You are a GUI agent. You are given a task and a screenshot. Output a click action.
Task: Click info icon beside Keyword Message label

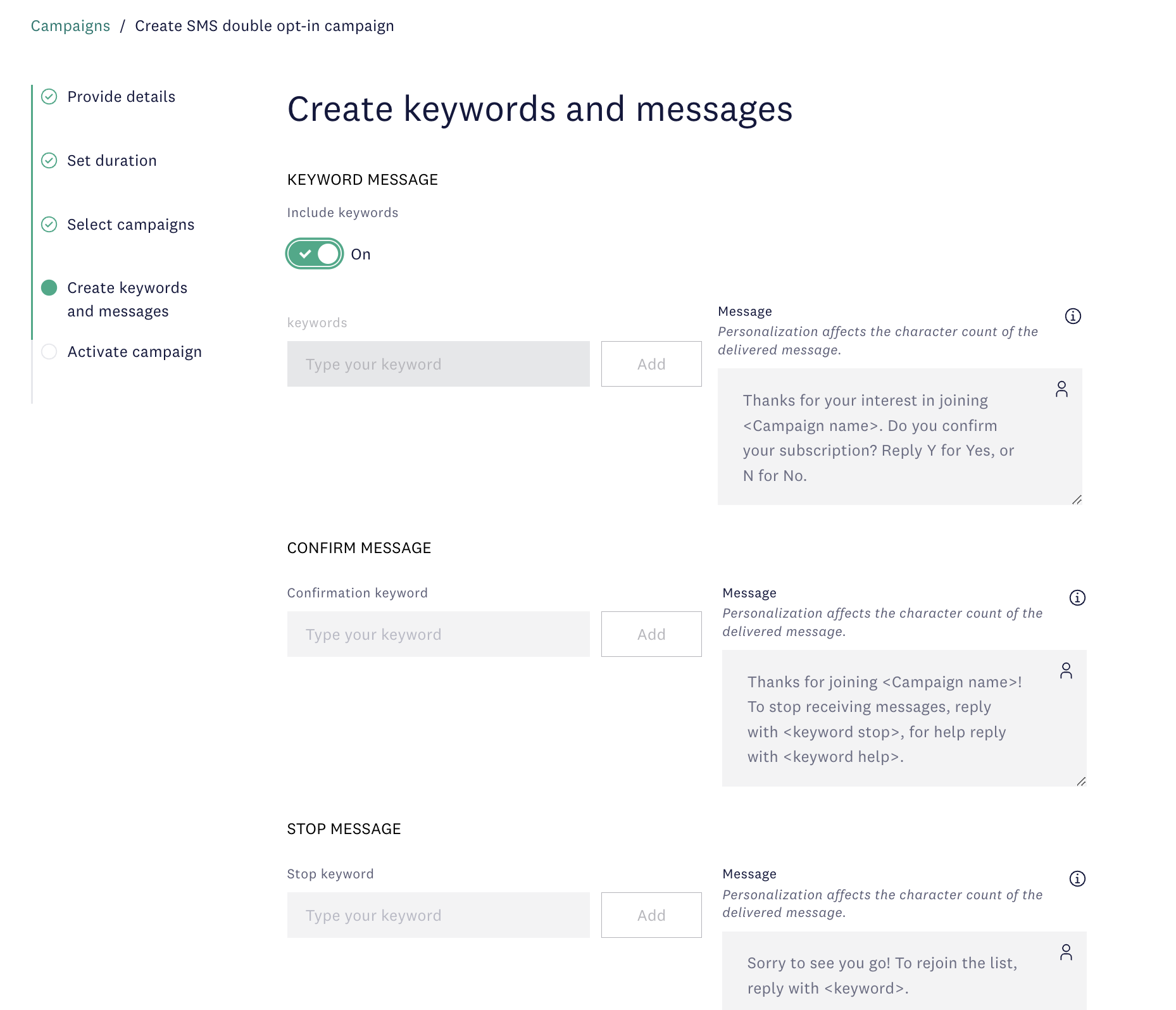[1073, 316]
